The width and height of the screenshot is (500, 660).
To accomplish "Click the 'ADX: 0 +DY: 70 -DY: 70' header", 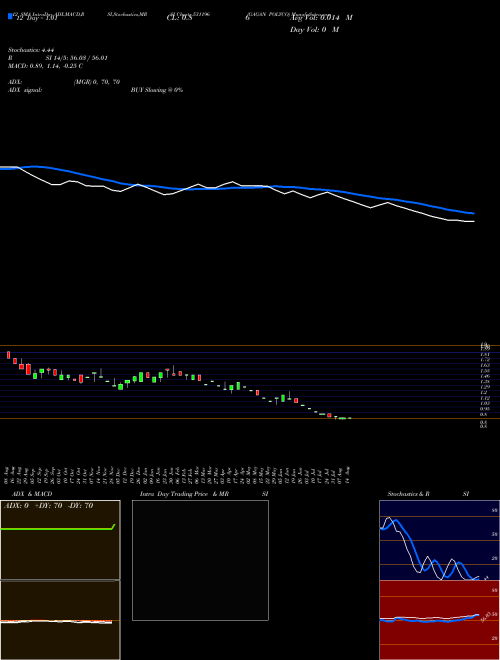I will 48,506.
